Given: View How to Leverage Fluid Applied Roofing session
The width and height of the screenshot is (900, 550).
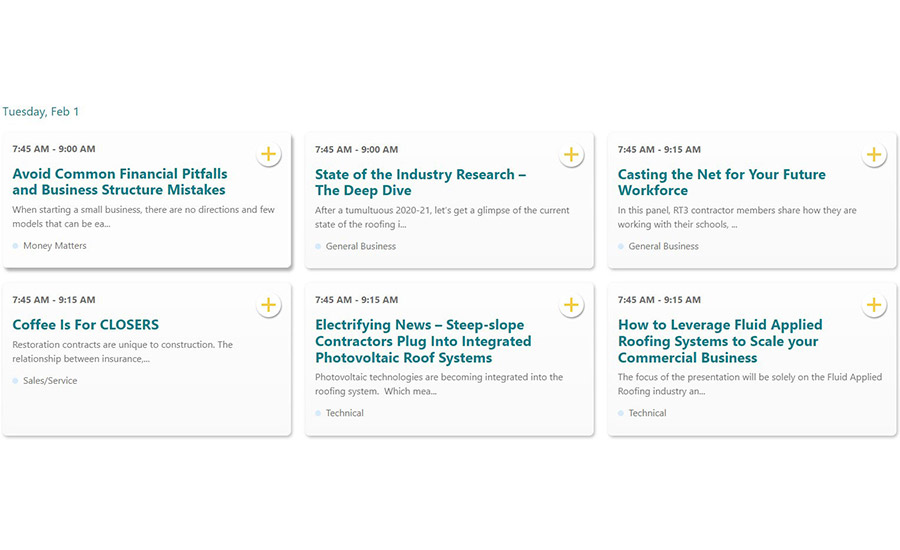Looking at the screenshot, I should tap(720, 341).
